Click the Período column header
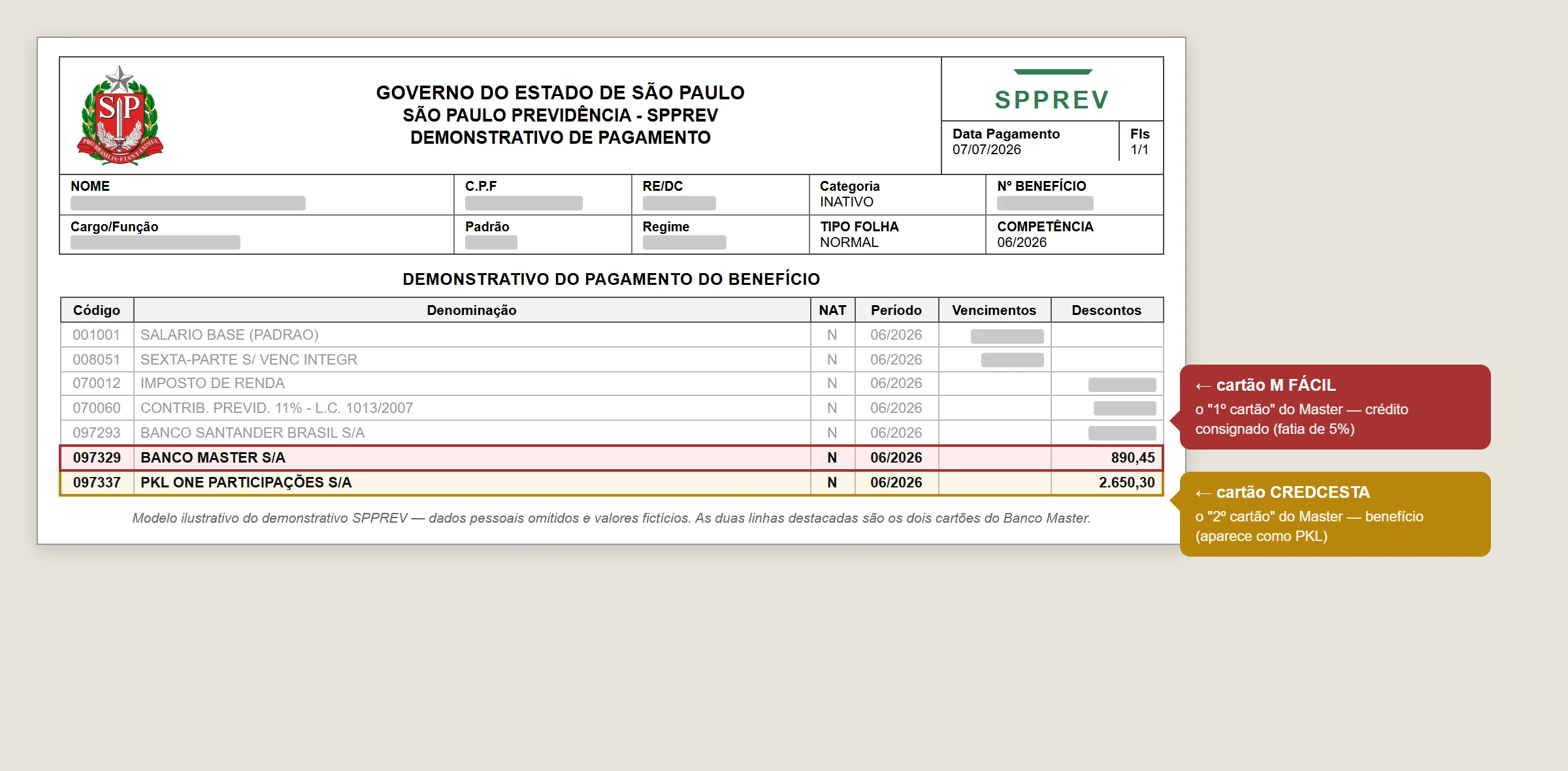This screenshot has height=771, width=1568. click(896, 310)
